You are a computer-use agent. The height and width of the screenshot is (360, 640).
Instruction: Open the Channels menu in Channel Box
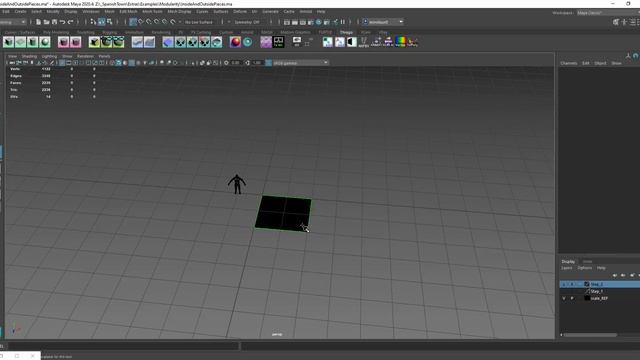pos(569,63)
